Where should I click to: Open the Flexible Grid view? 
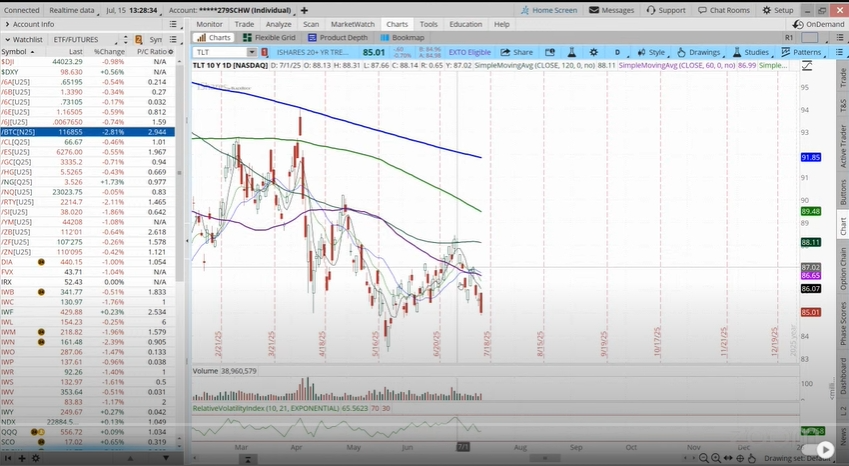pos(269,37)
